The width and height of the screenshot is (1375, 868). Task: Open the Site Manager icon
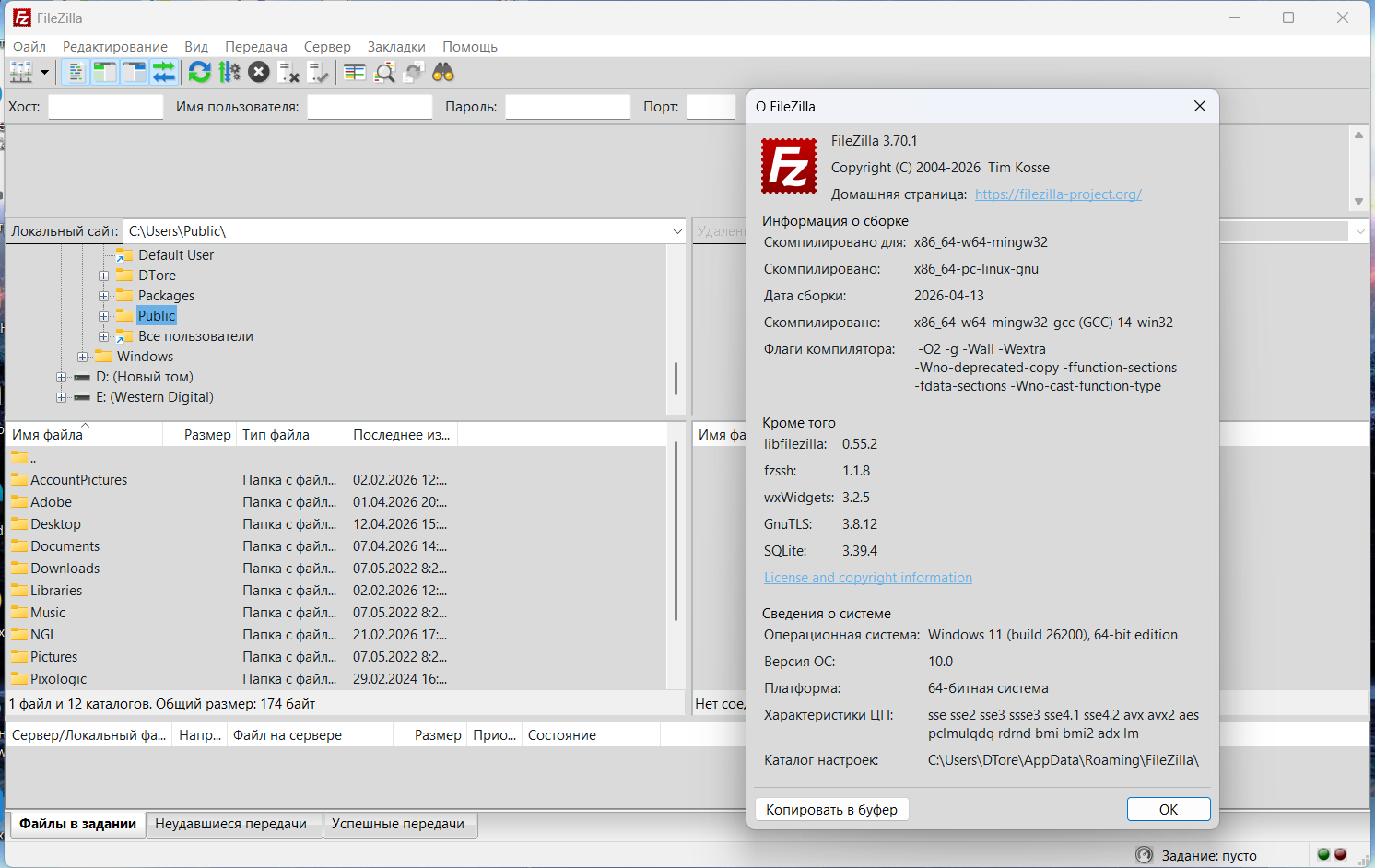pos(20,72)
